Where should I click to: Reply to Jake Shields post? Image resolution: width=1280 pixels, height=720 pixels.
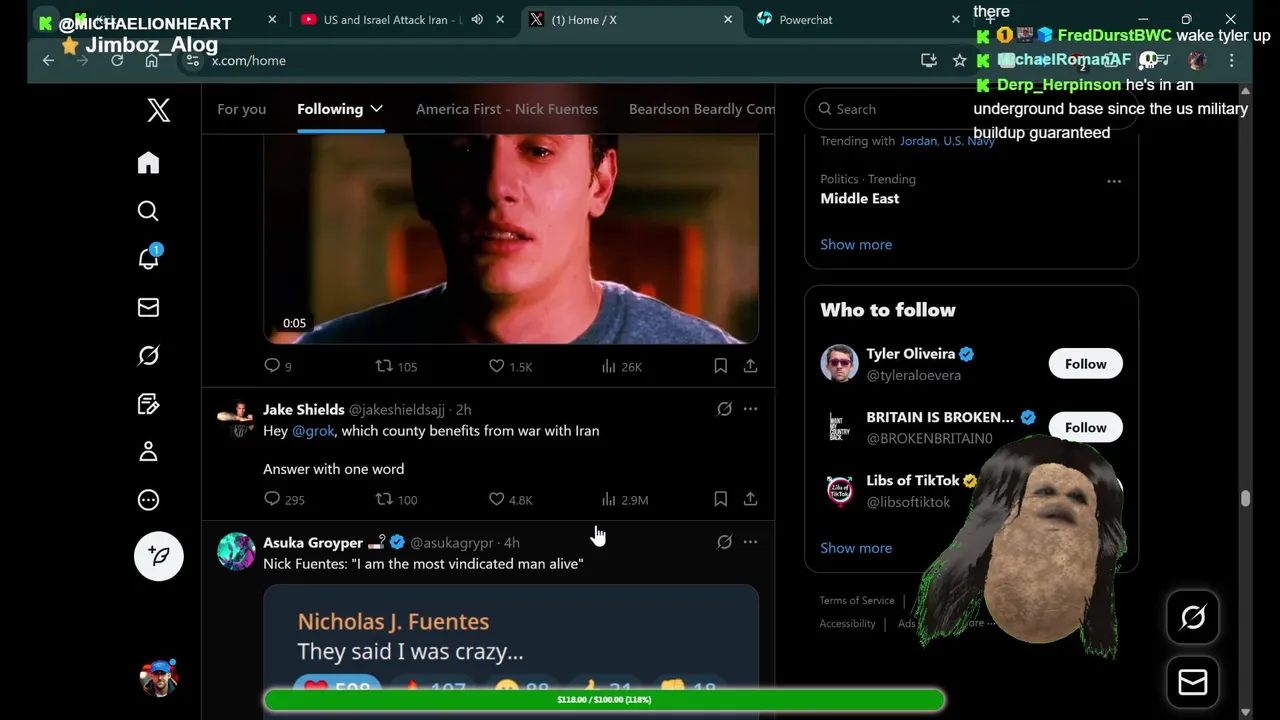pos(284,499)
